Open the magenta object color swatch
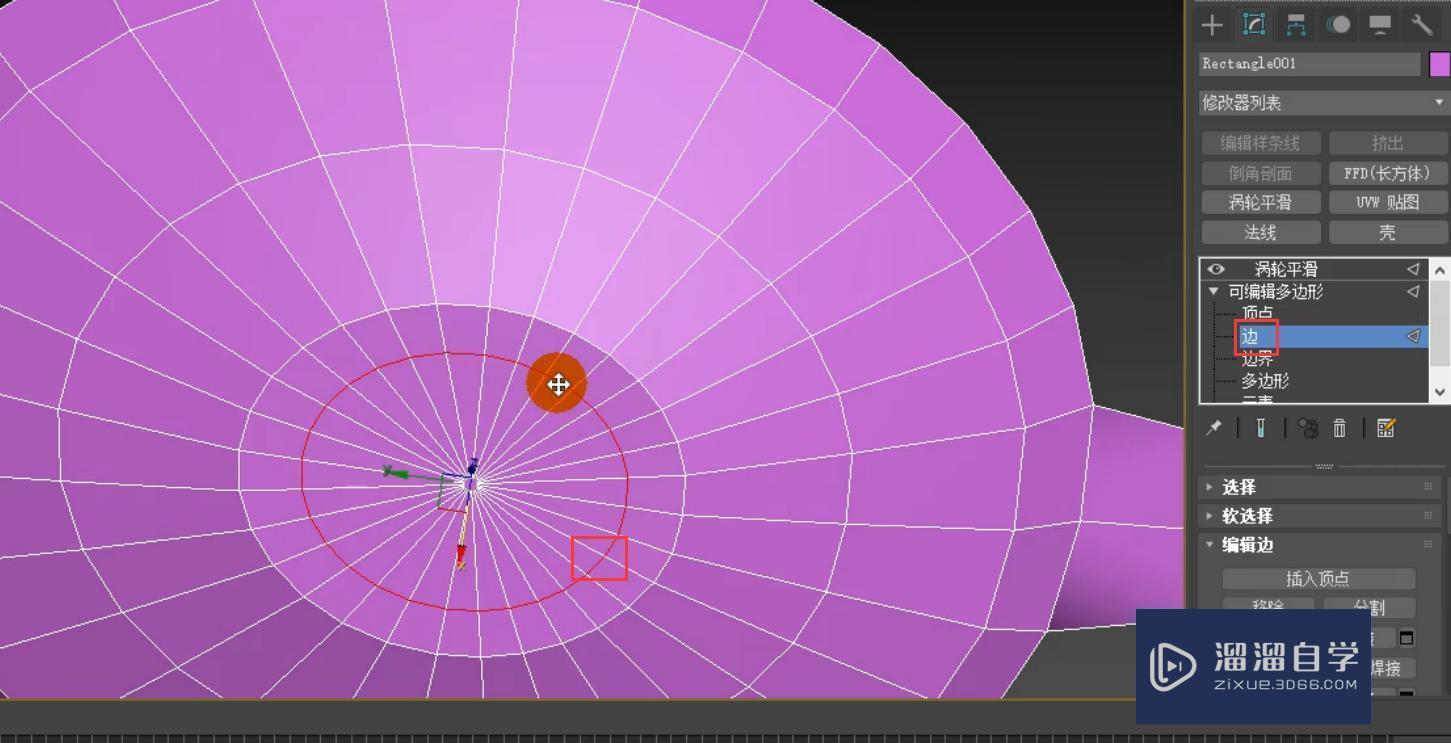The width and height of the screenshot is (1451, 743). pyautogui.click(x=1439, y=64)
